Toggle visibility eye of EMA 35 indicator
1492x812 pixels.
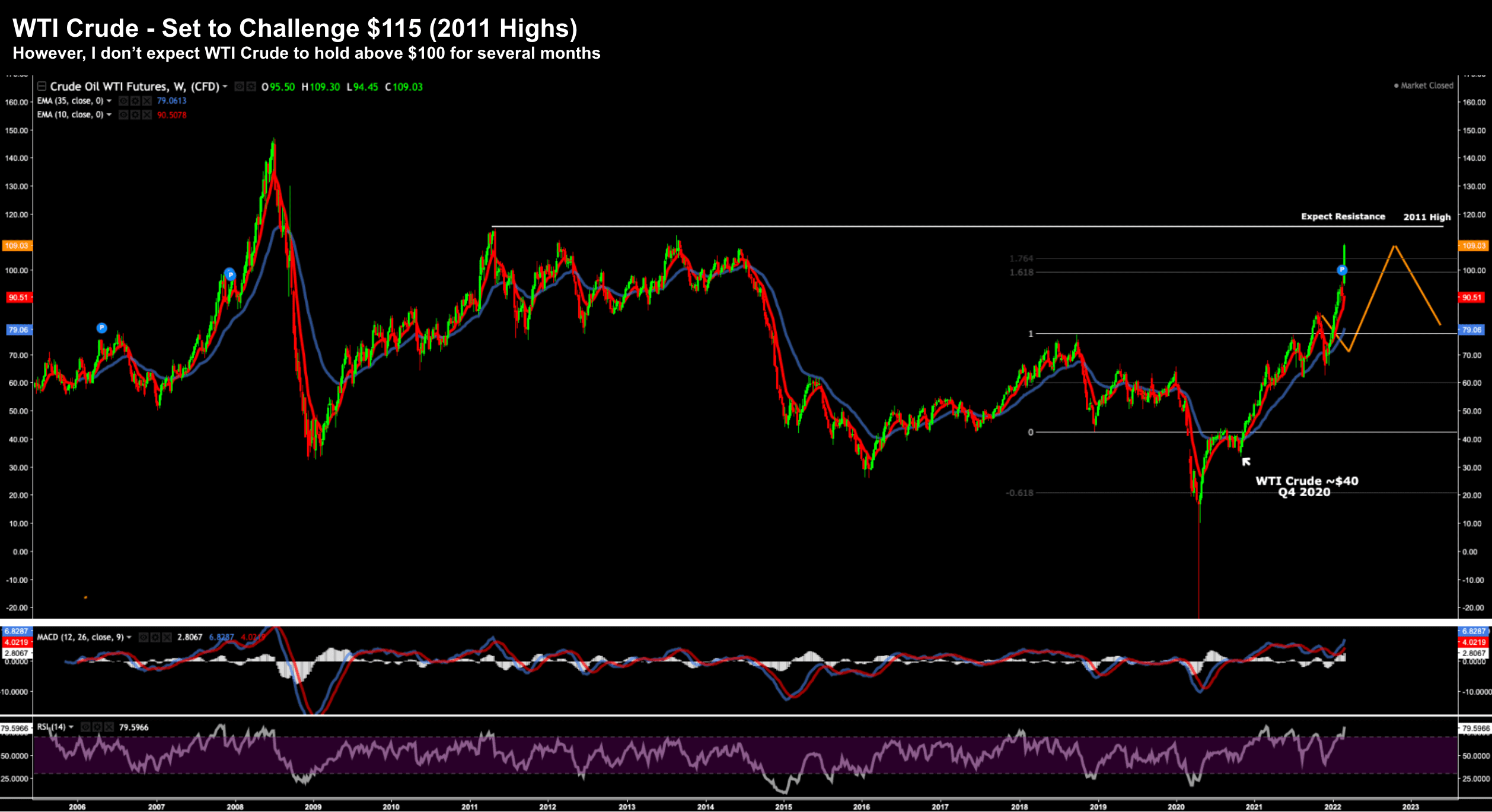123,101
